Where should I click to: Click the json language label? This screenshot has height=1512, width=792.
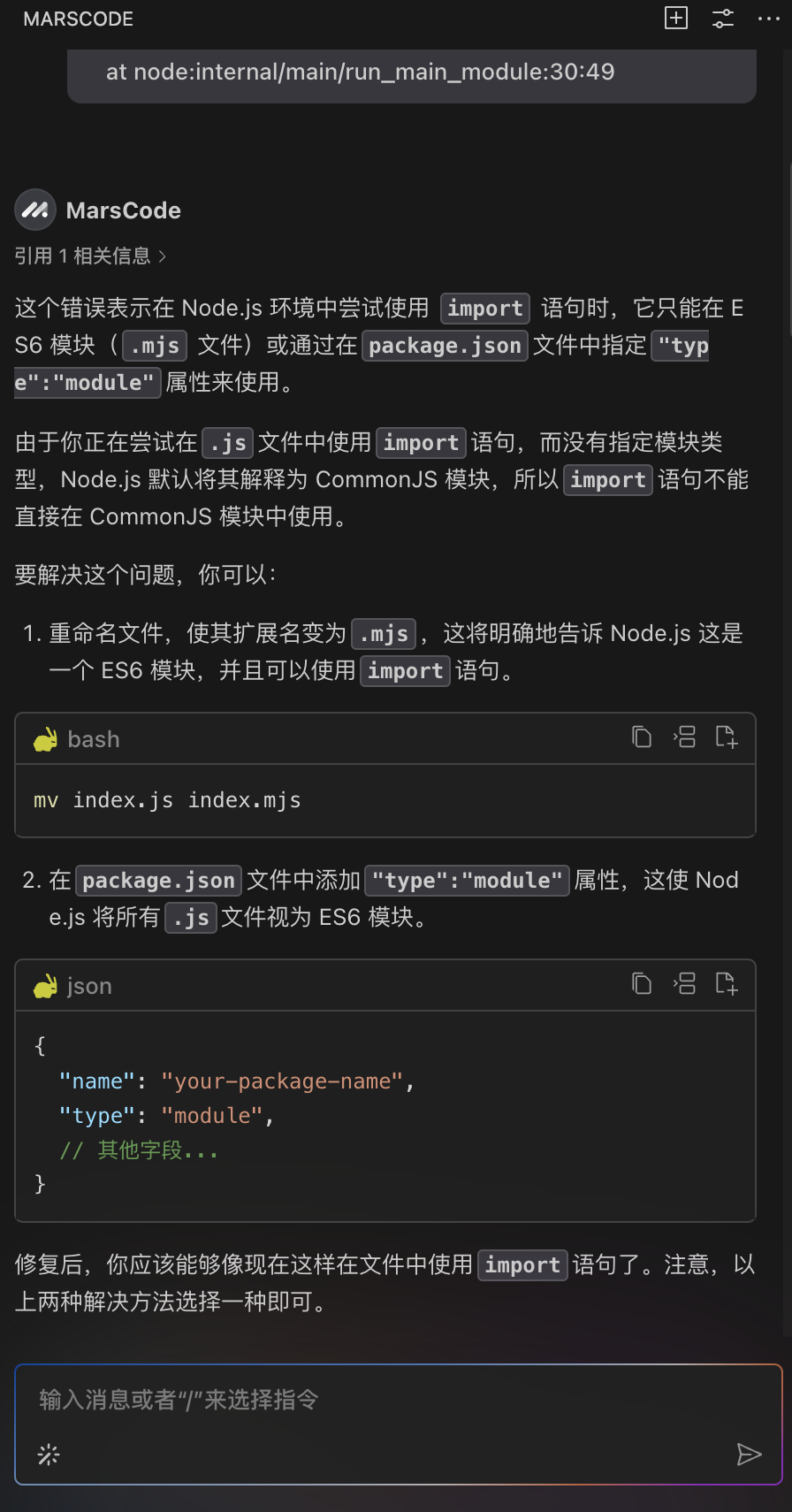pos(89,986)
